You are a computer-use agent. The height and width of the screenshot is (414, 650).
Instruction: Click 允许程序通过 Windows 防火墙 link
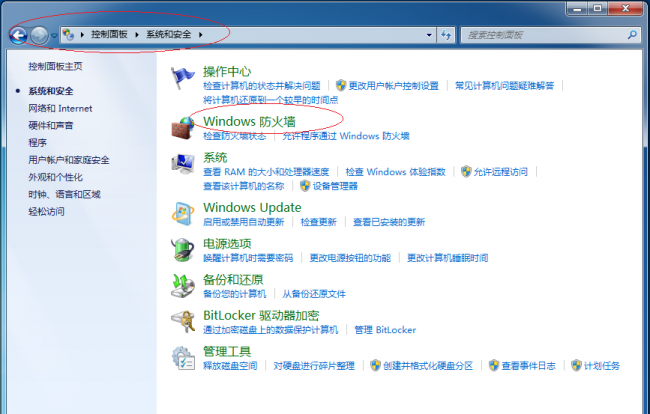click(x=346, y=136)
